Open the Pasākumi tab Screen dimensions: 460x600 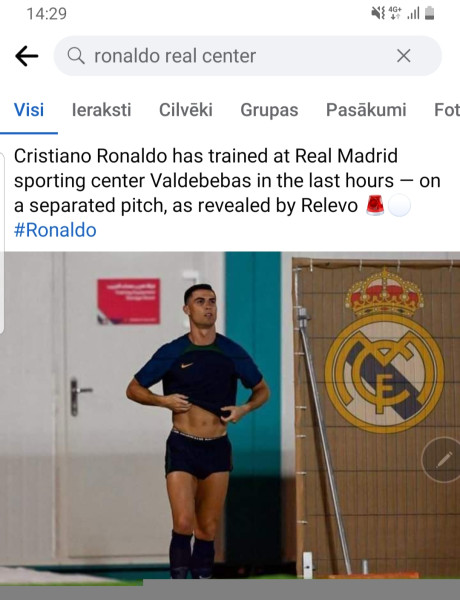pos(366,110)
